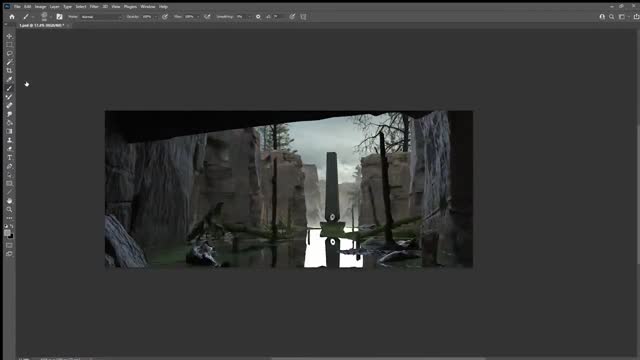Select the Zoom tool in the toolbar

[9, 209]
